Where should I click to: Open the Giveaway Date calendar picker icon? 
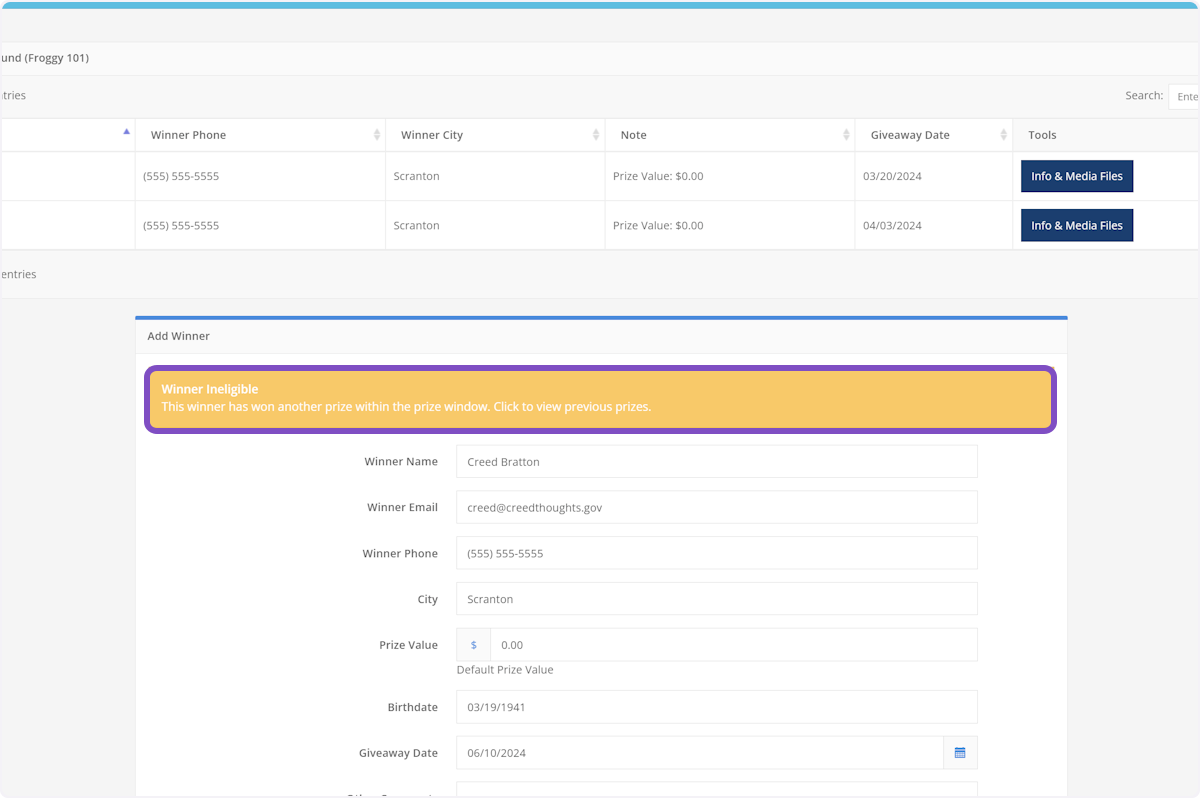click(960, 753)
